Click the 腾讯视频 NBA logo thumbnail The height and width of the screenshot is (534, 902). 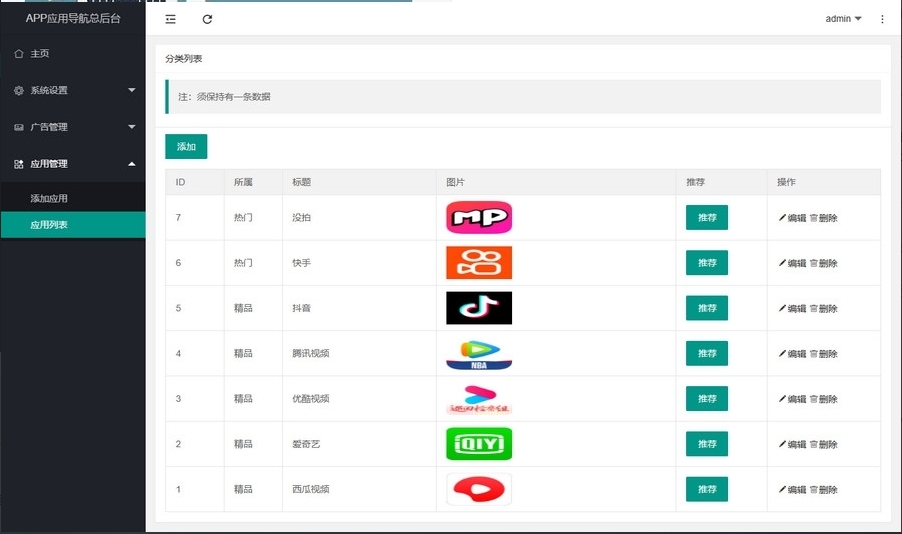tap(479, 353)
